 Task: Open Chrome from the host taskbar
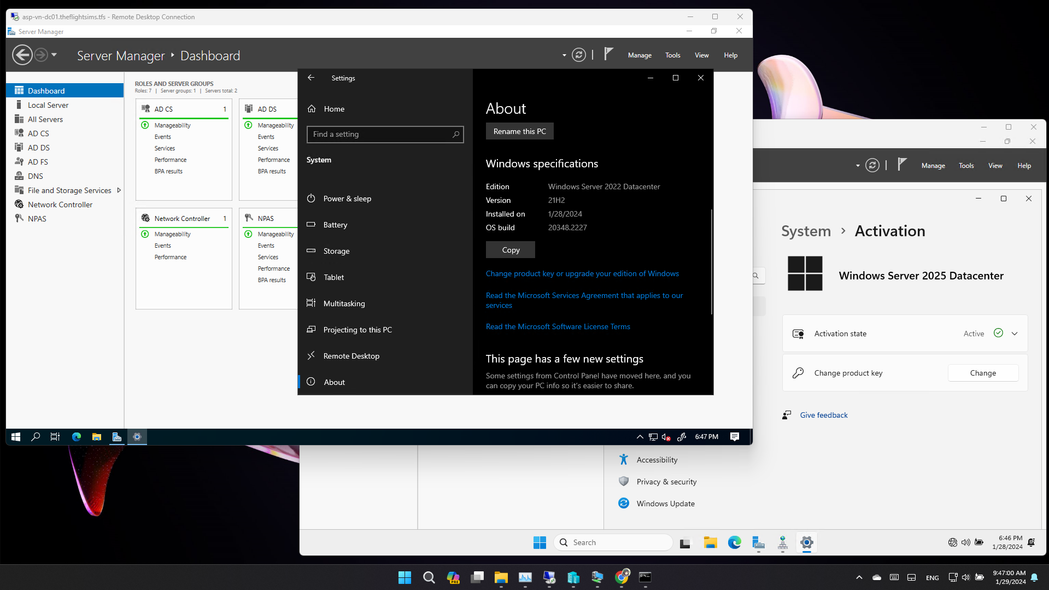coord(622,577)
